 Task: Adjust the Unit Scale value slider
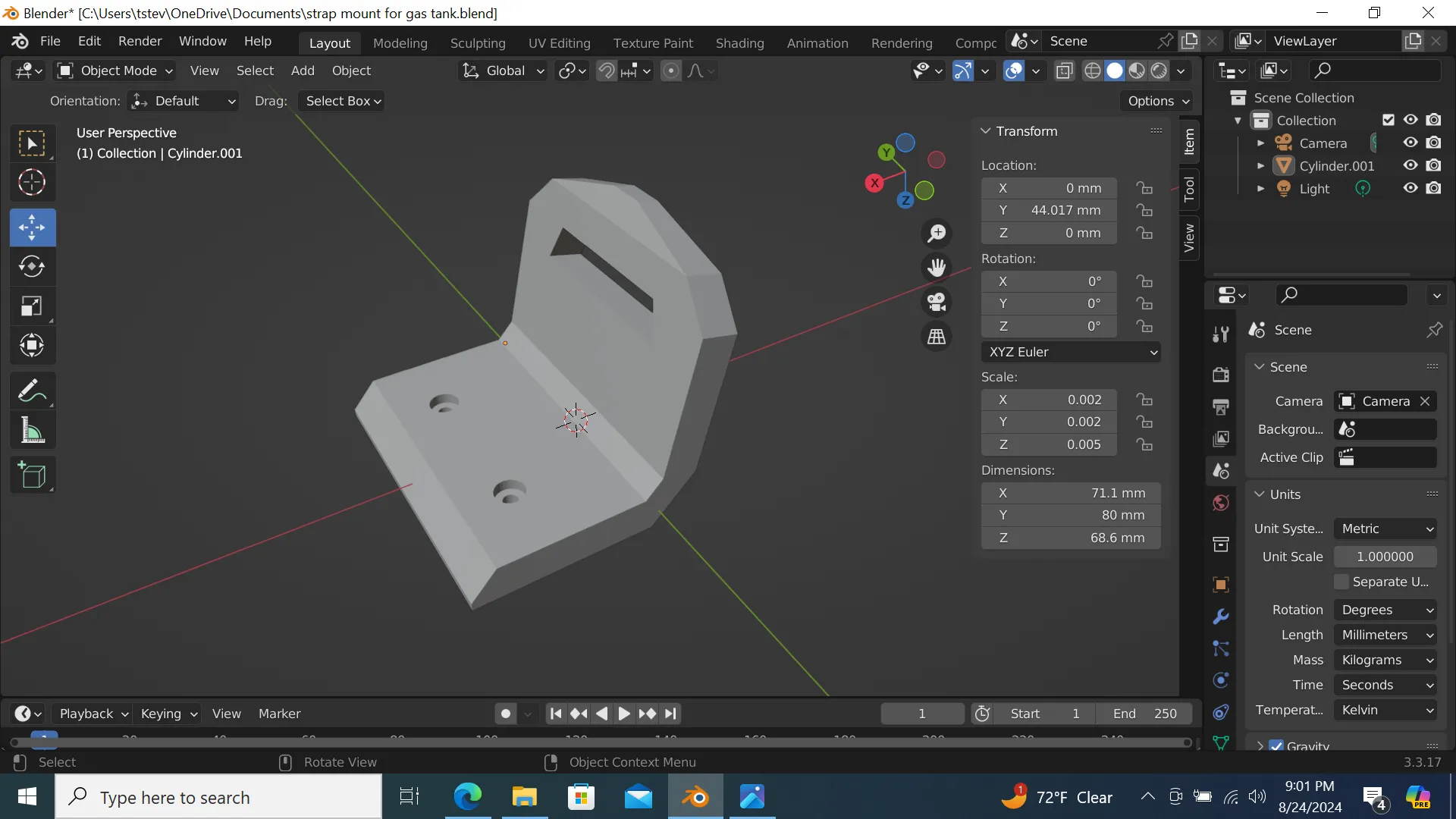coord(1385,557)
